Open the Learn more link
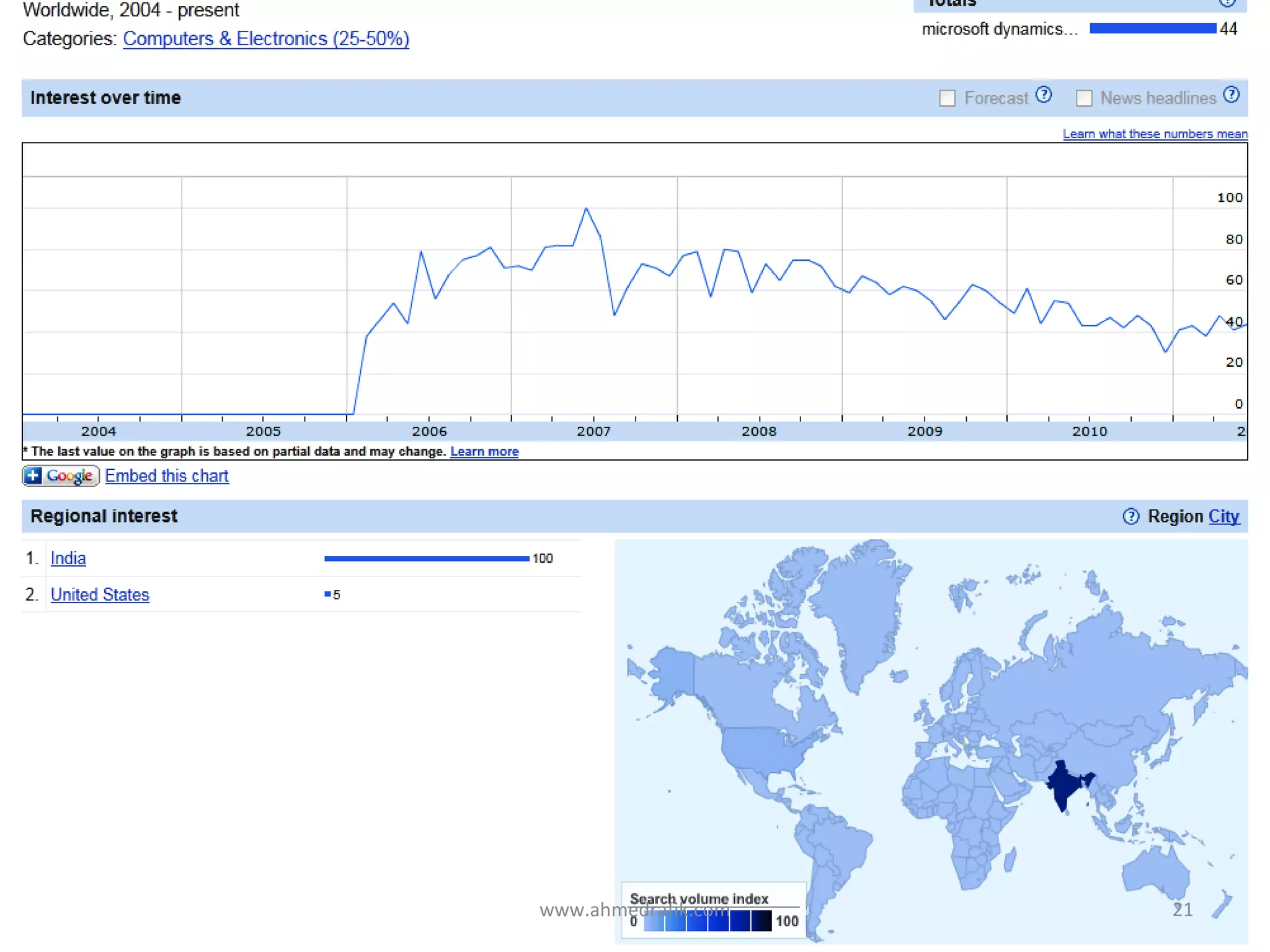 (x=484, y=451)
